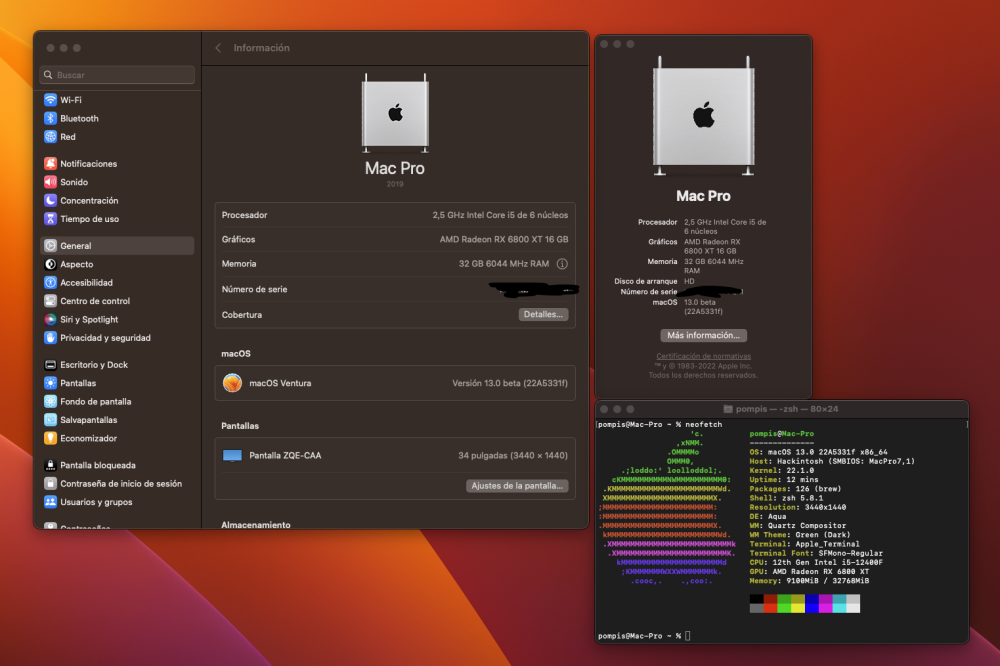This screenshot has width=1000, height=666.
Task: Click the 34 pulgadas resolution text
Action: tap(513, 455)
